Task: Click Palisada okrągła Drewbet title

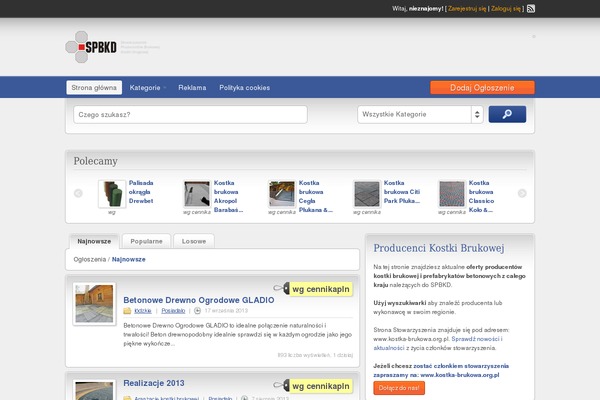Action: 141,192
